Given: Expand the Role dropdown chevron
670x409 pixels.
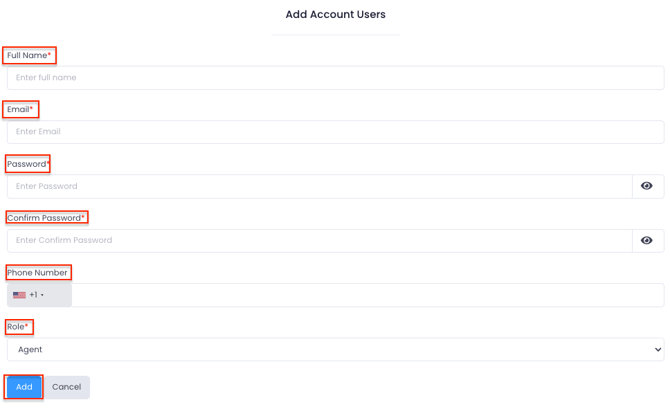Looking at the screenshot, I should (658, 350).
